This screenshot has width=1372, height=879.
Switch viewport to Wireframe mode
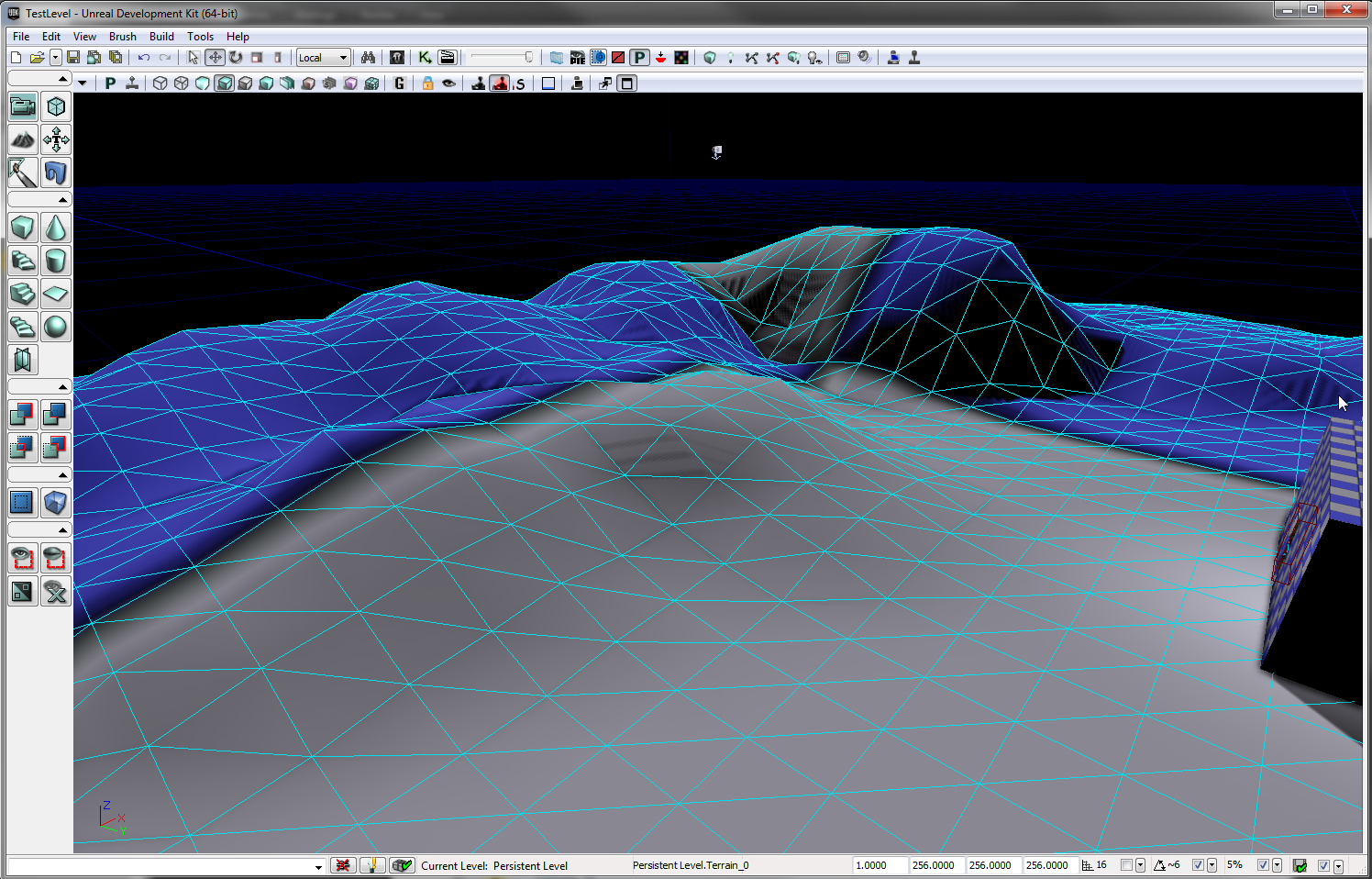coord(181,83)
